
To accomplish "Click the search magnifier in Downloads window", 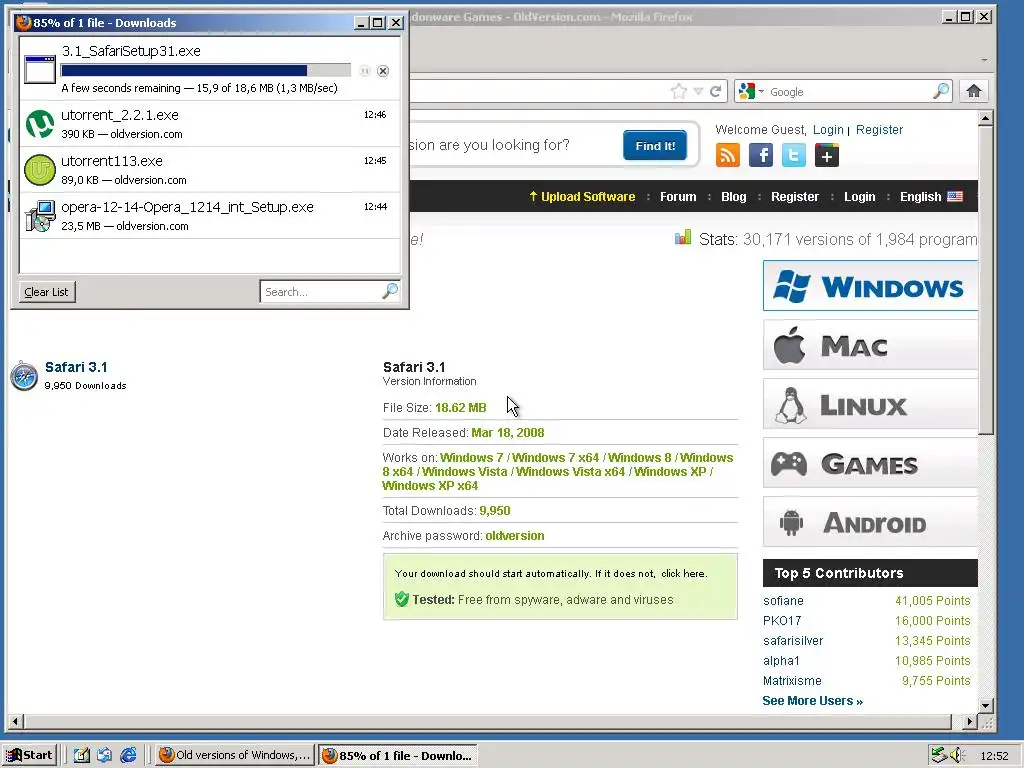I will point(390,291).
